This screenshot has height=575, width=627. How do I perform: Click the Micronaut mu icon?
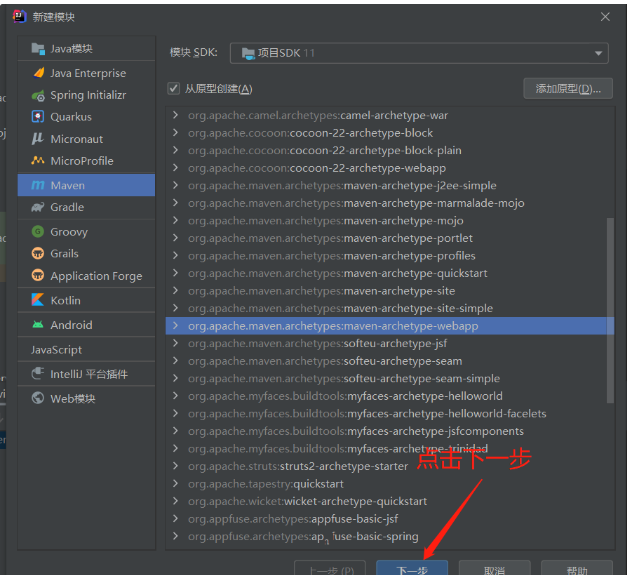tap(38, 139)
